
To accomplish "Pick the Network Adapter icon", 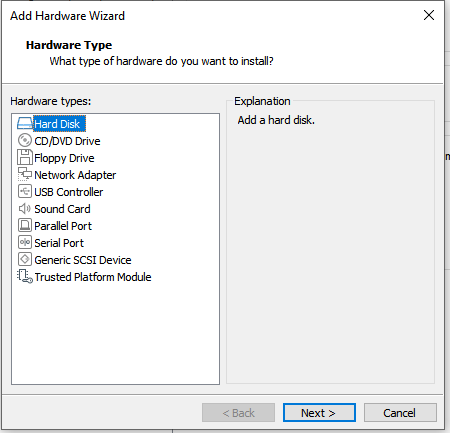I will pyautogui.click(x=25, y=174).
